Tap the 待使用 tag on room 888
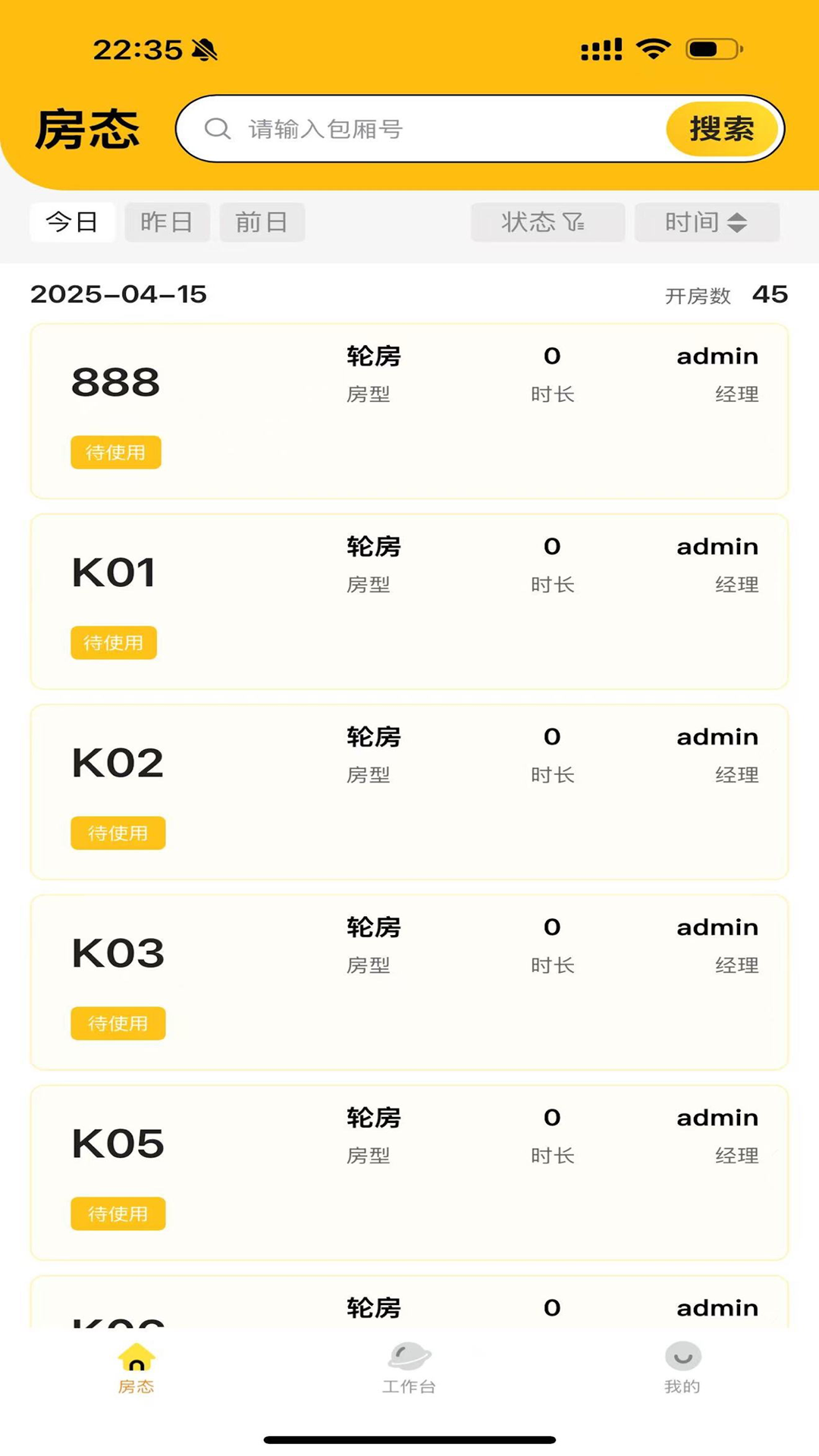819x1456 pixels. (x=116, y=453)
